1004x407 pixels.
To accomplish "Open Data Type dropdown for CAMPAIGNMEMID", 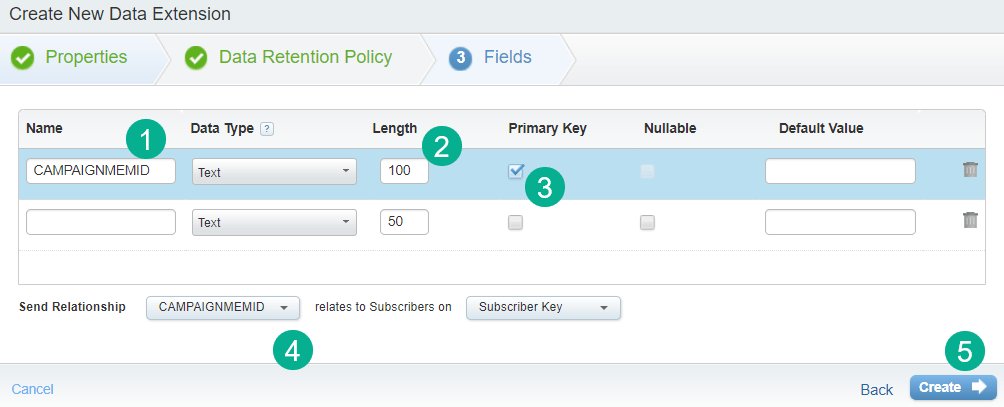I will [273, 172].
